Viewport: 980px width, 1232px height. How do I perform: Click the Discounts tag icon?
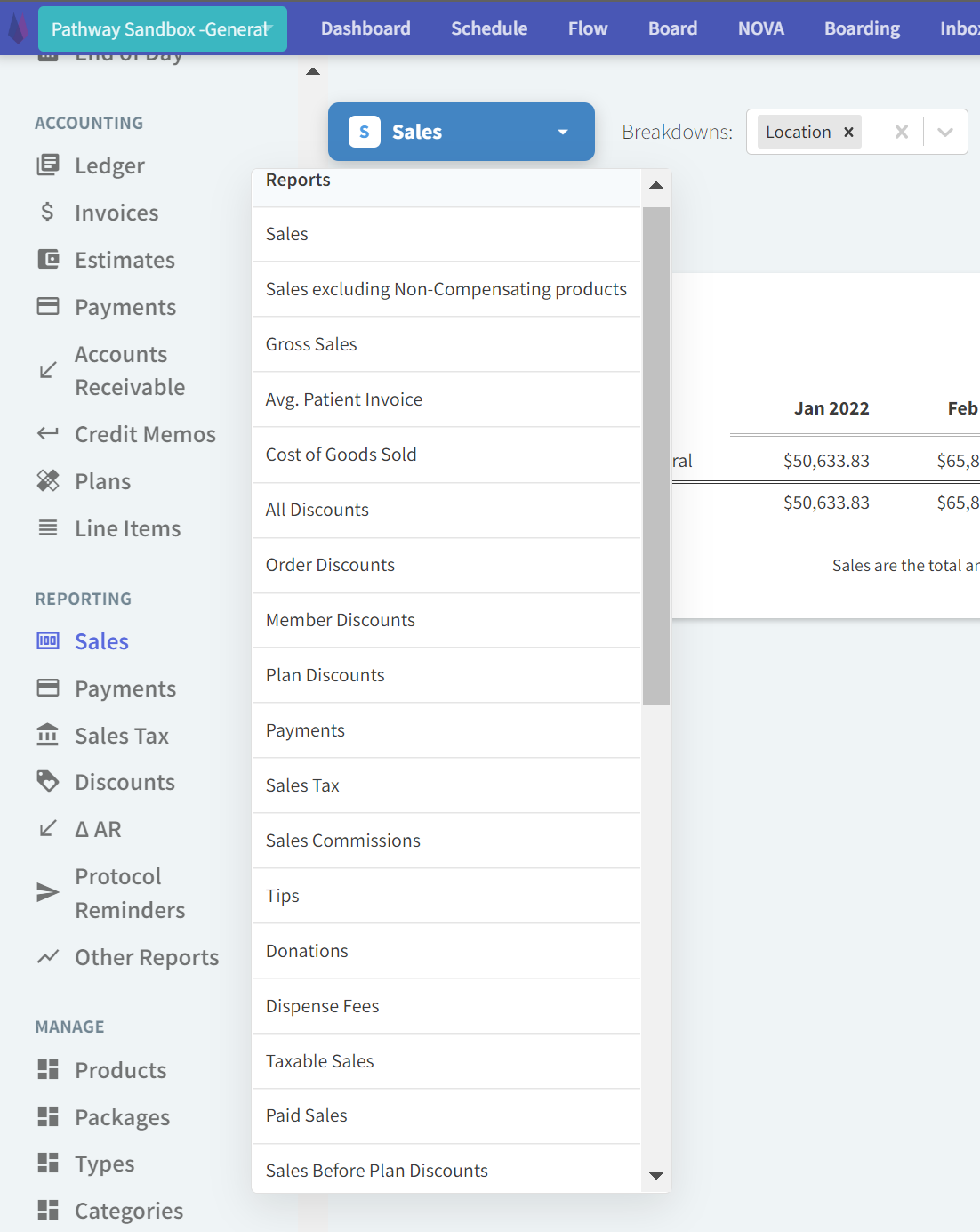click(x=48, y=782)
